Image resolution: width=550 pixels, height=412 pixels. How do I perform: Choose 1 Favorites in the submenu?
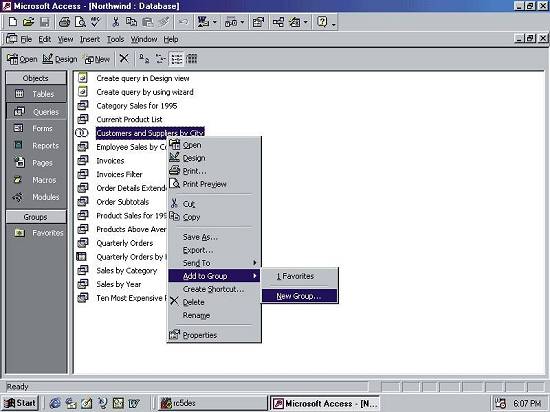coord(300,276)
